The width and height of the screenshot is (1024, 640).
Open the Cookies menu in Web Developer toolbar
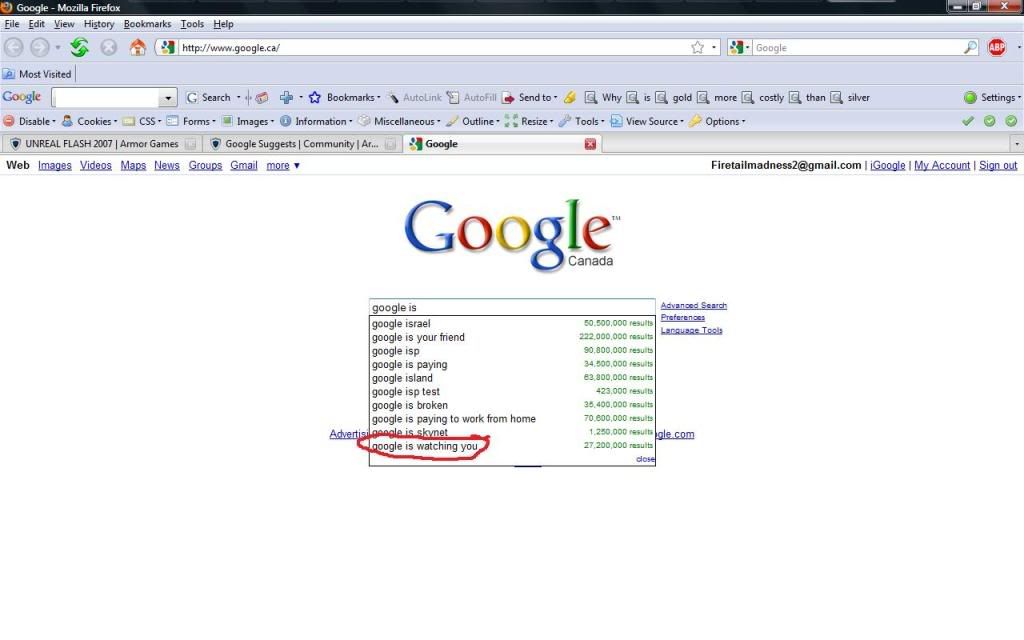[89, 121]
